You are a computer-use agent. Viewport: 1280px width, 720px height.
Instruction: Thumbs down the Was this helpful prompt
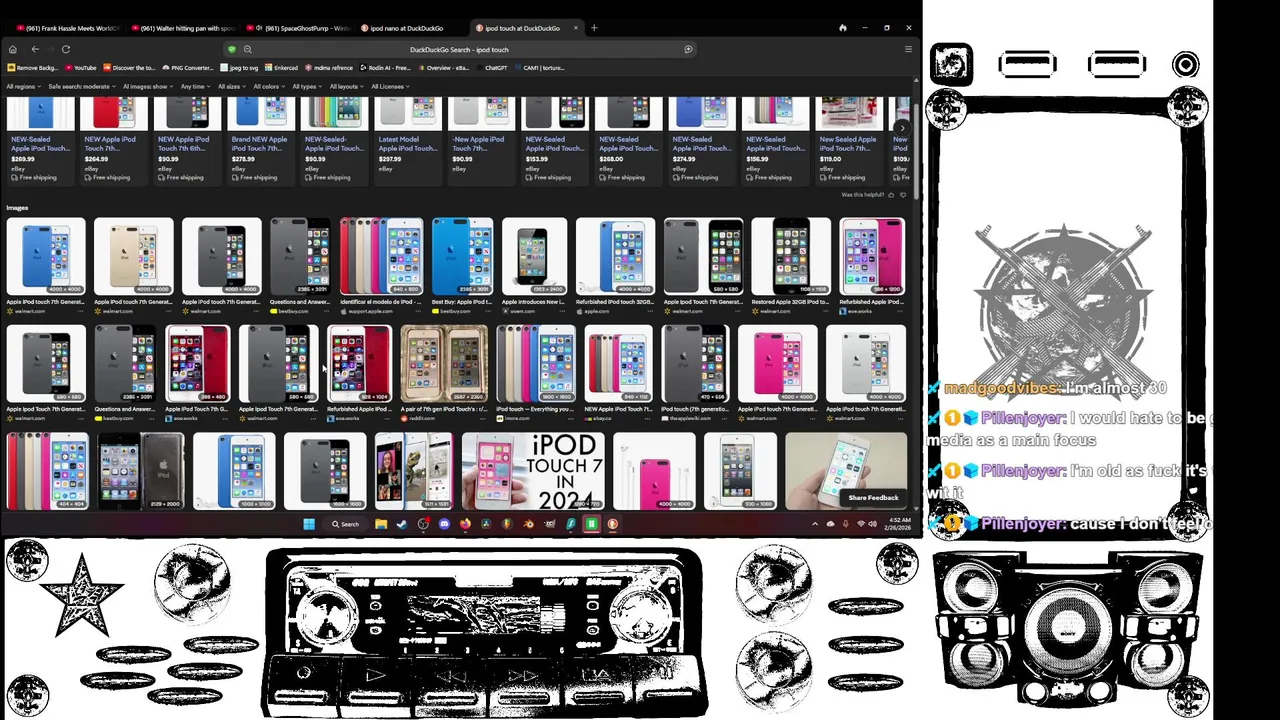pyautogui.click(x=903, y=195)
